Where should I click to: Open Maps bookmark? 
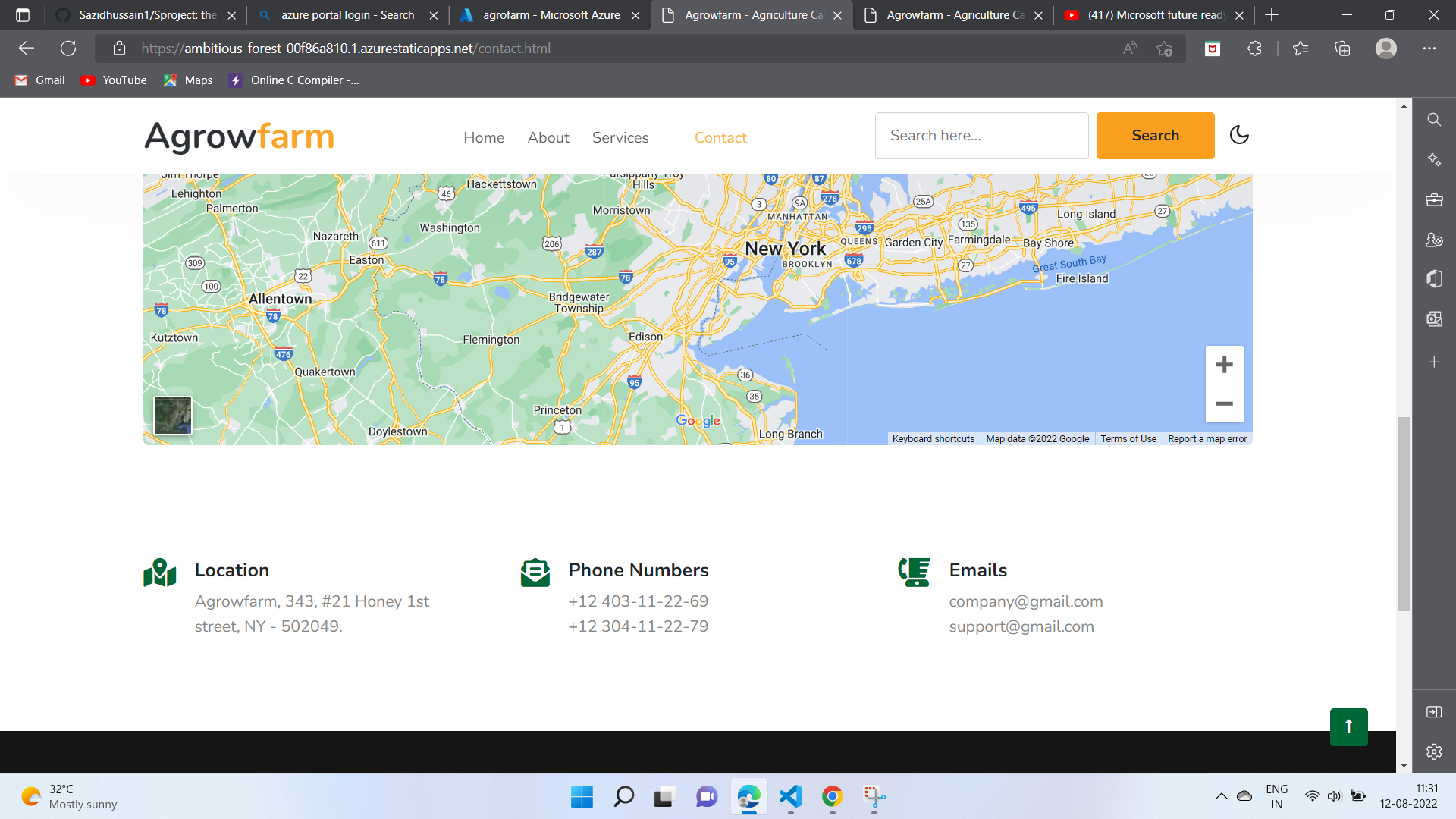coord(188,80)
